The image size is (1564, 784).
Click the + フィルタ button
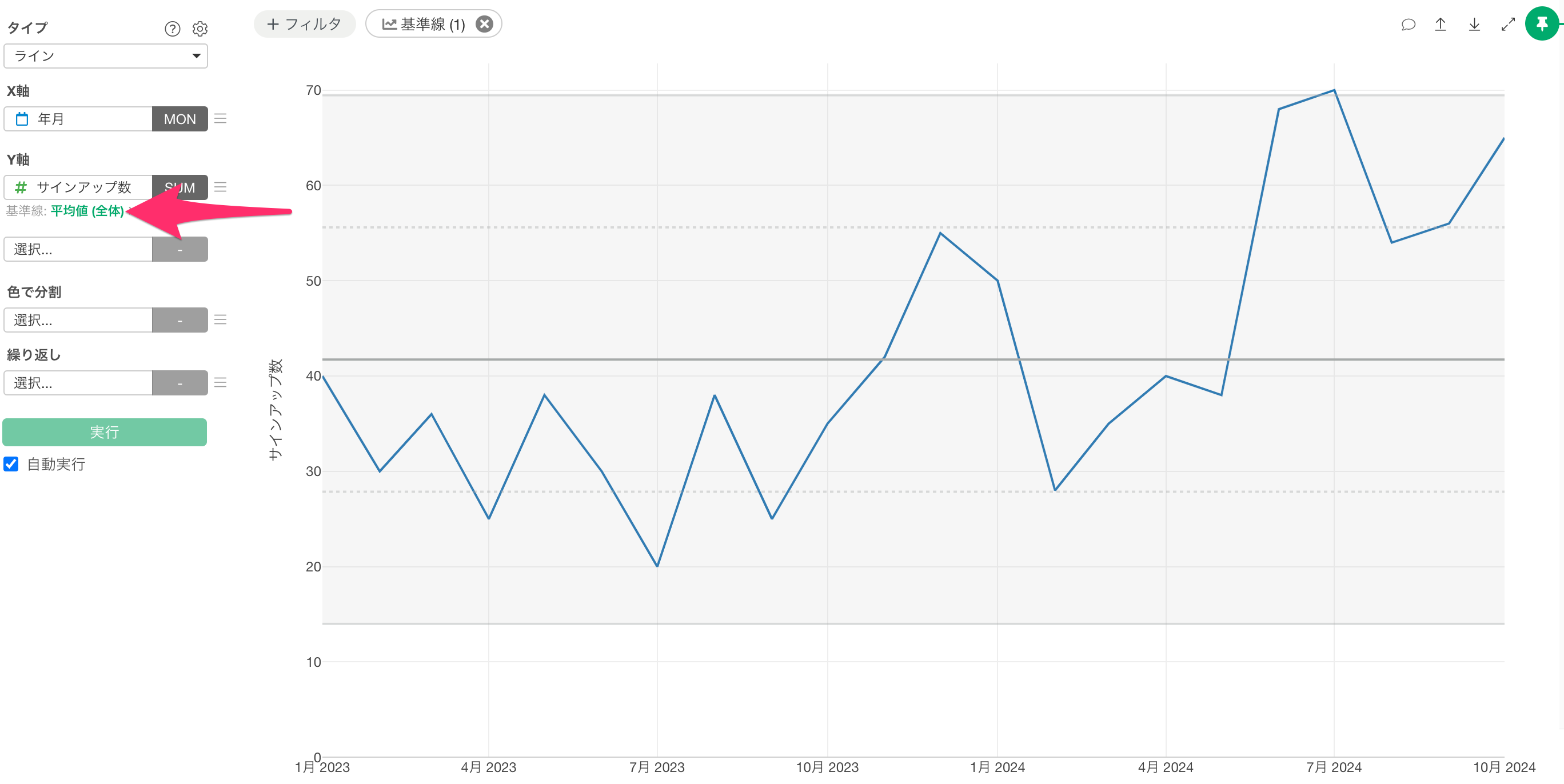pos(304,24)
